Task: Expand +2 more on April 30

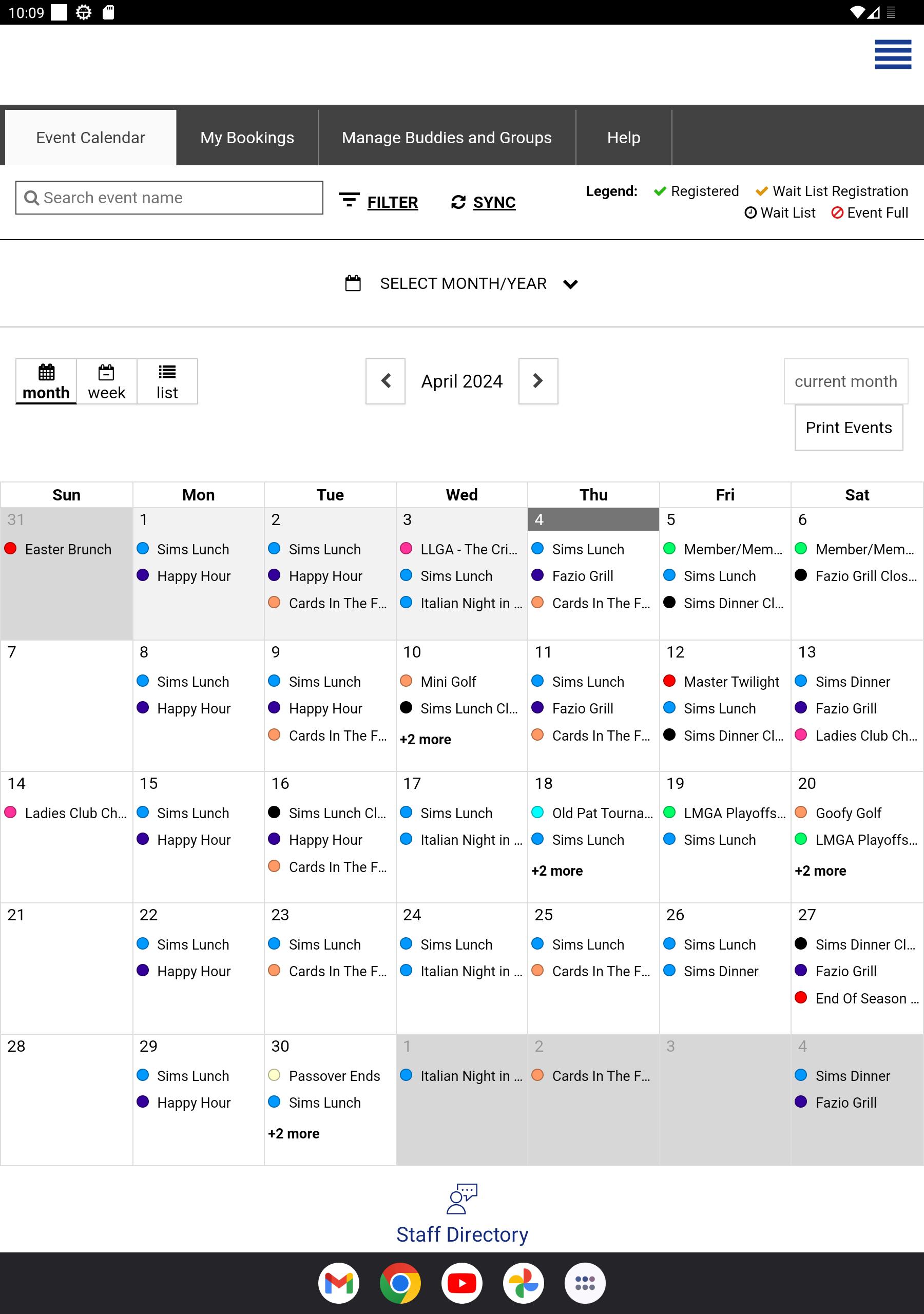Action: (x=294, y=1133)
